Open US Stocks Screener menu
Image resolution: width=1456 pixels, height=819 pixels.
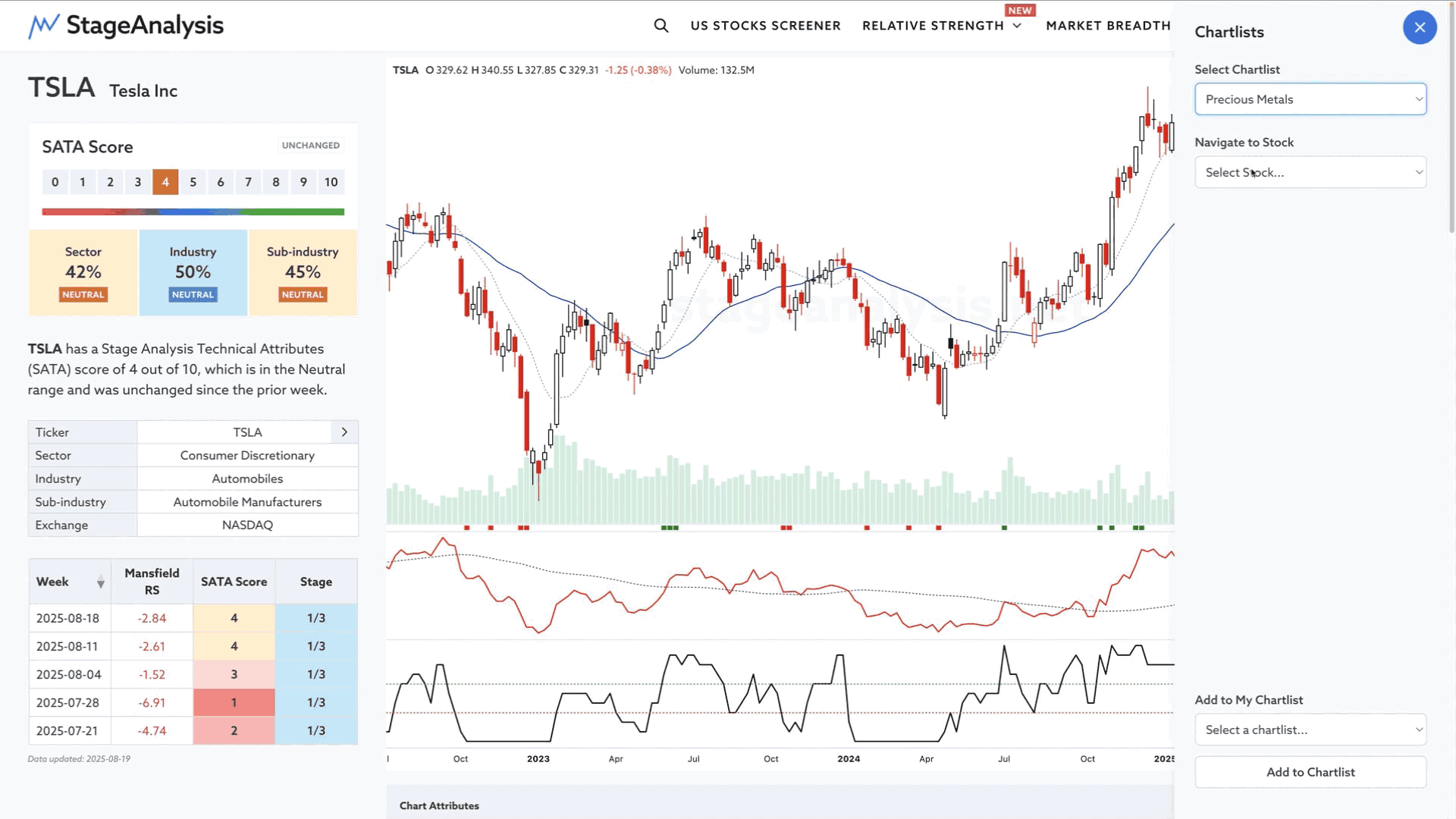pyautogui.click(x=765, y=26)
